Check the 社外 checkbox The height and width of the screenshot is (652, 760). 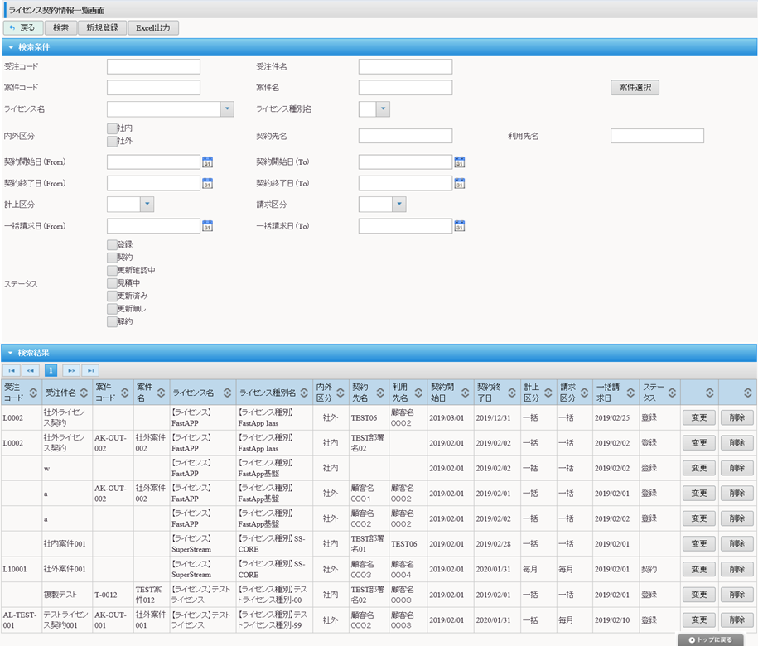click(112, 141)
